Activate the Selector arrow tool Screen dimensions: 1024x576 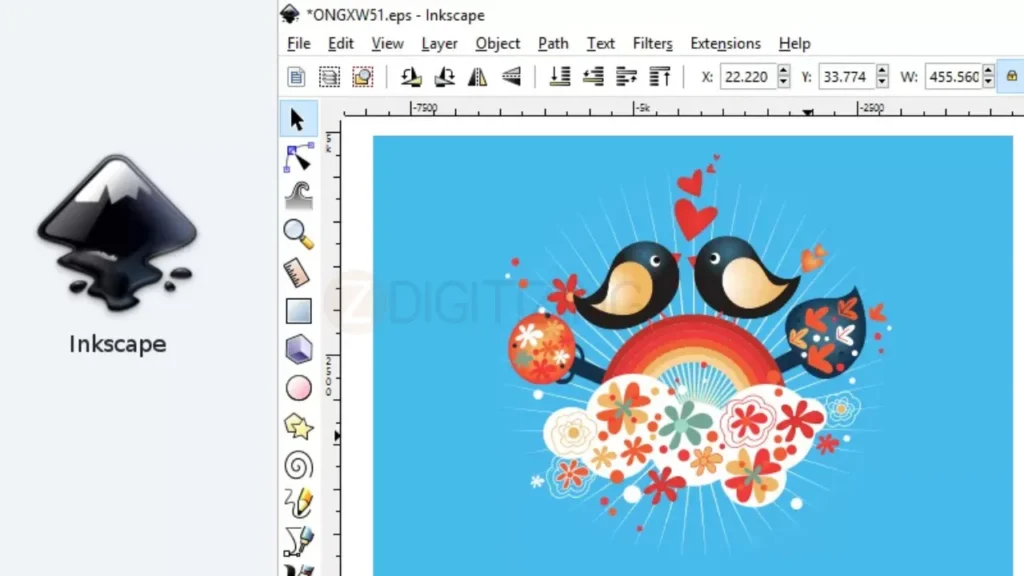[297, 118]
